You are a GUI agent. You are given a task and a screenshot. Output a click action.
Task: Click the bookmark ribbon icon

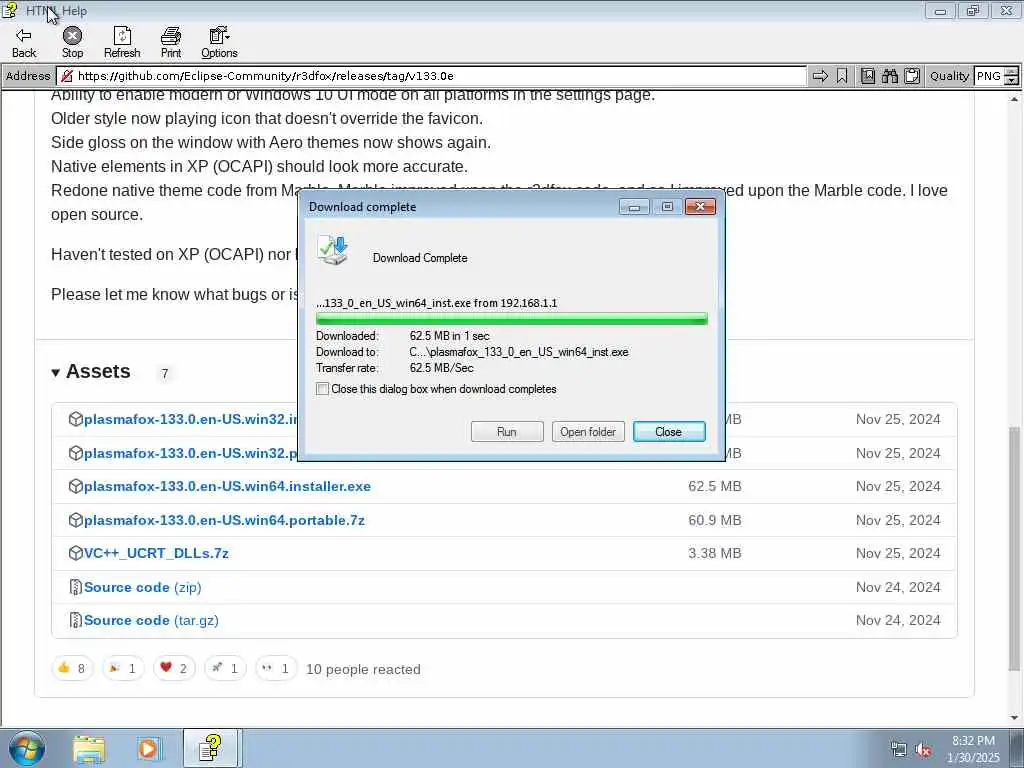pos(842,76)
